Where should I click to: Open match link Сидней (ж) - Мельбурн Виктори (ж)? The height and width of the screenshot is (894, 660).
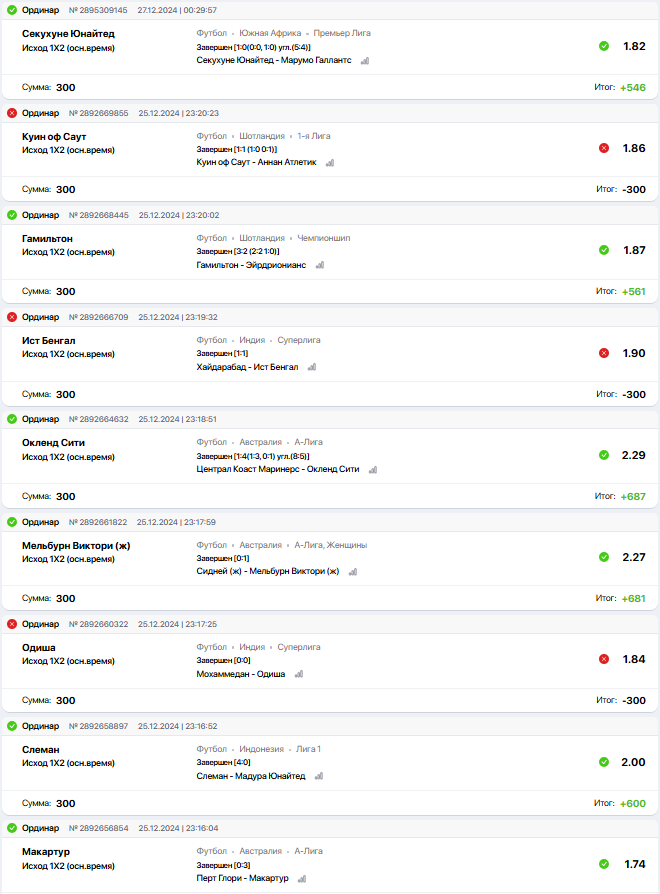(x=268, y=571)
